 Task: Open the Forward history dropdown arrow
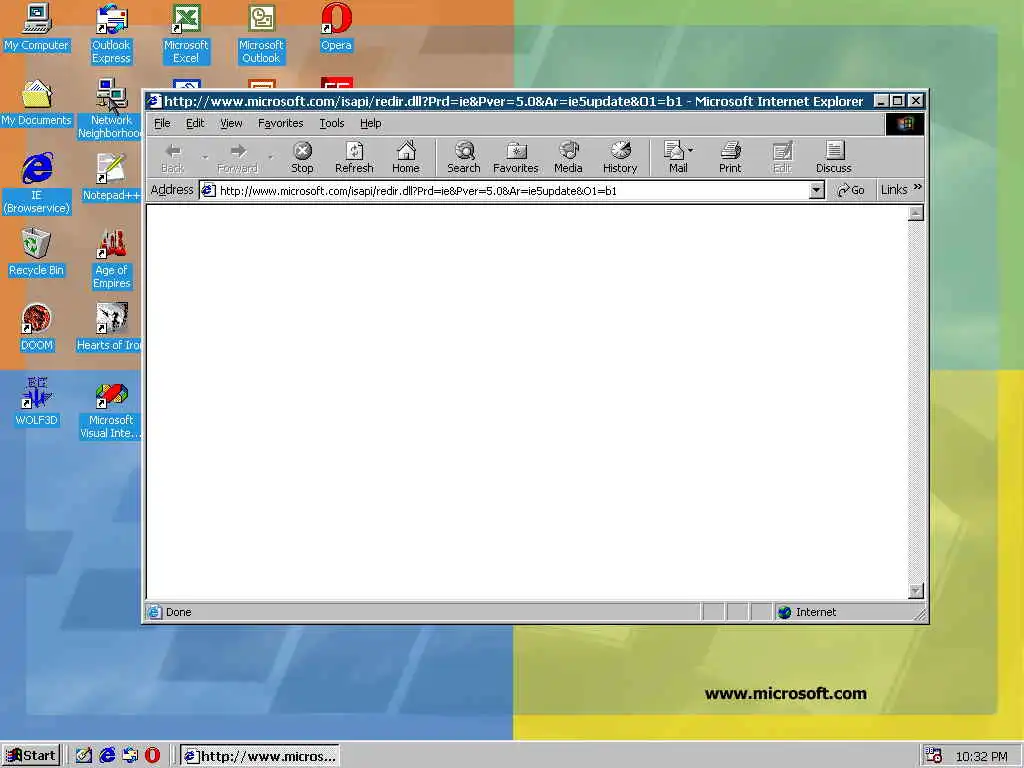[270, 157]
